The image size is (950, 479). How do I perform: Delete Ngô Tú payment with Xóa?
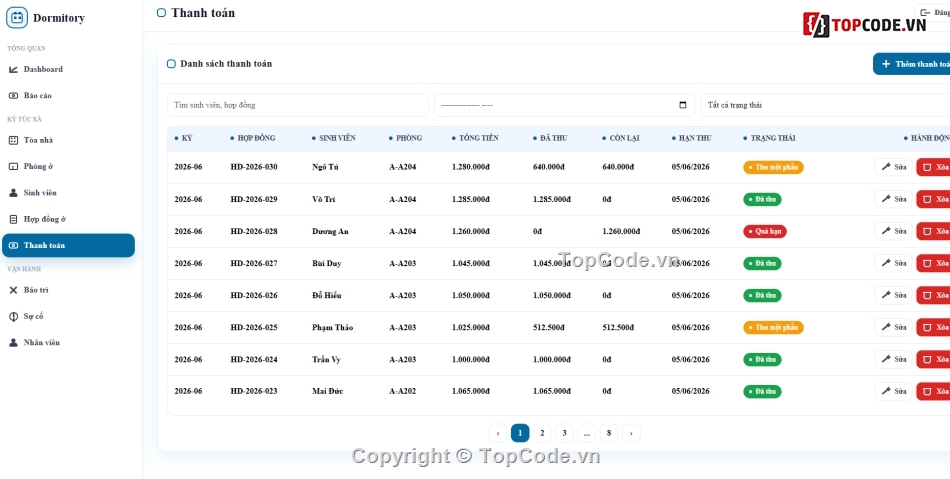coord(934,167)
